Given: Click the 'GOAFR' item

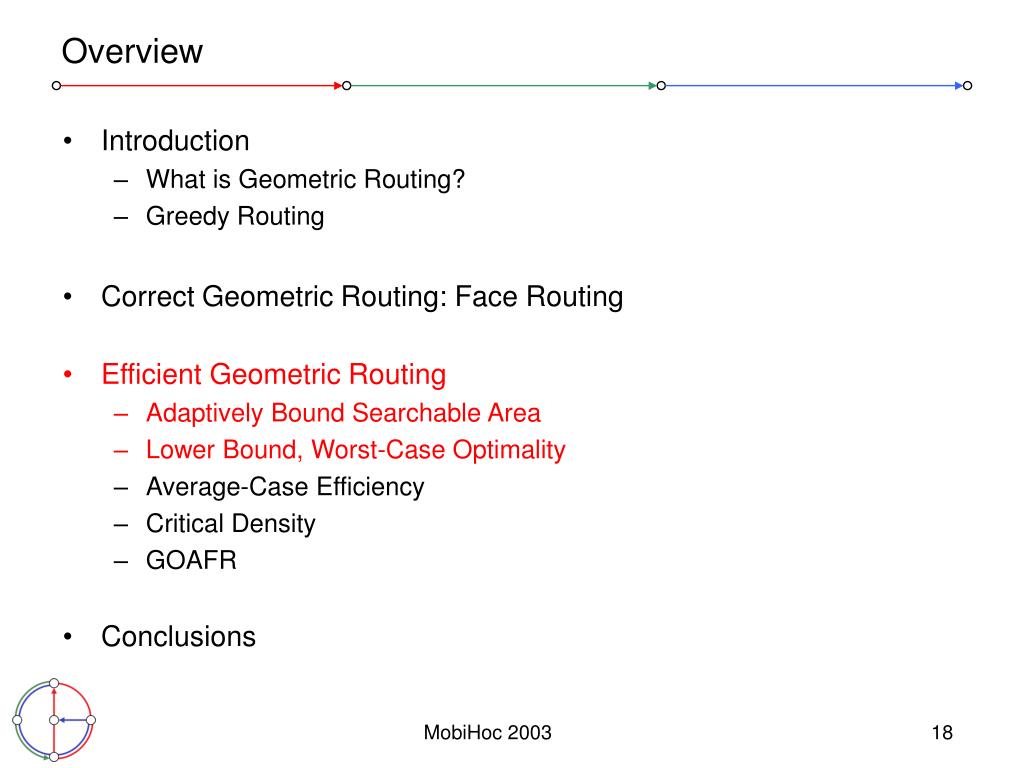Looking at the screenshot, I should [191, 560].
